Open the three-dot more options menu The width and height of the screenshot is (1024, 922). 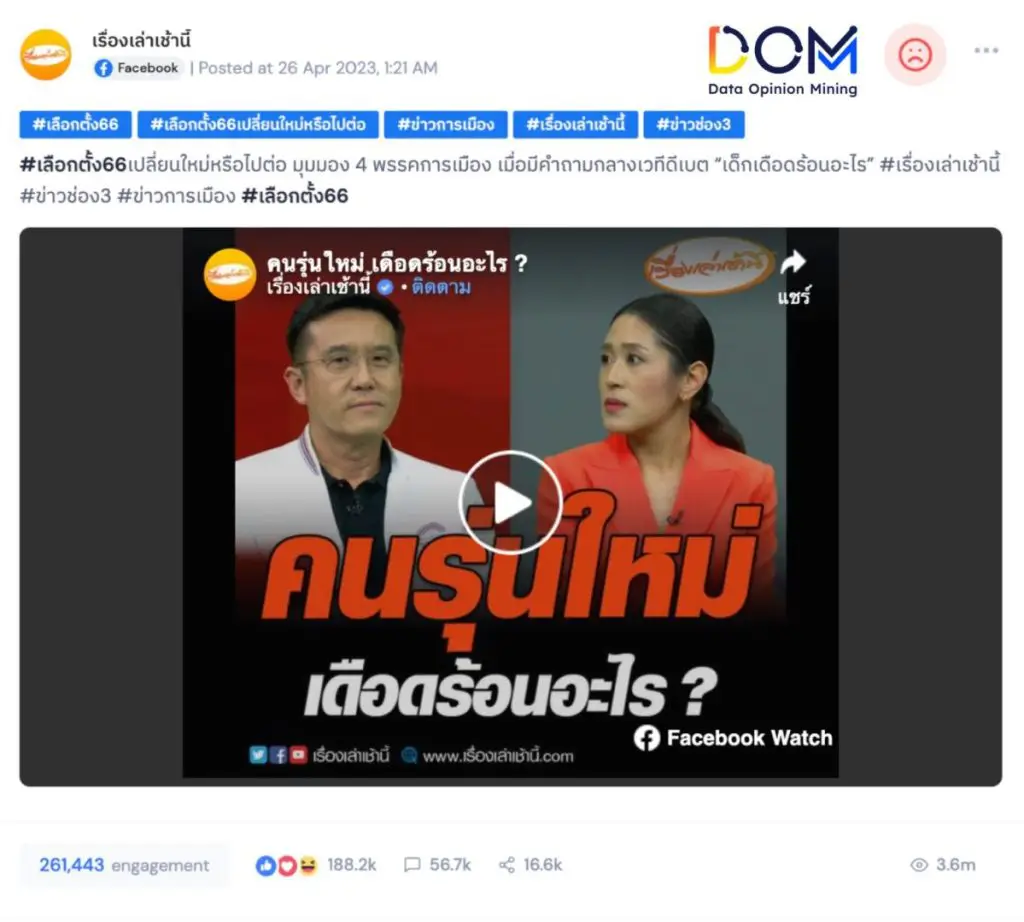coord(985,50)
